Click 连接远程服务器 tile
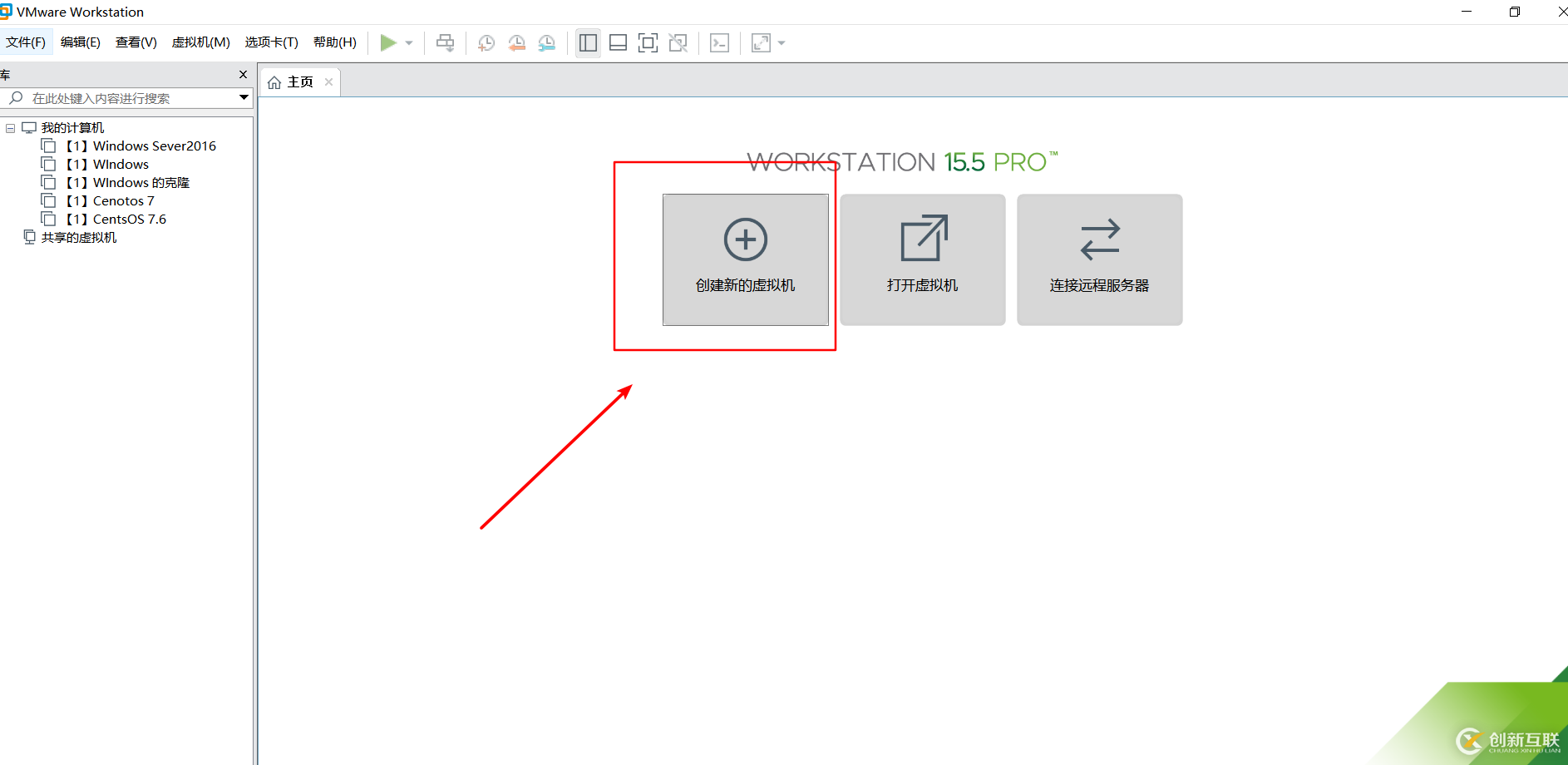This screenshot has width=1568, height=765. click(1100, 259)
